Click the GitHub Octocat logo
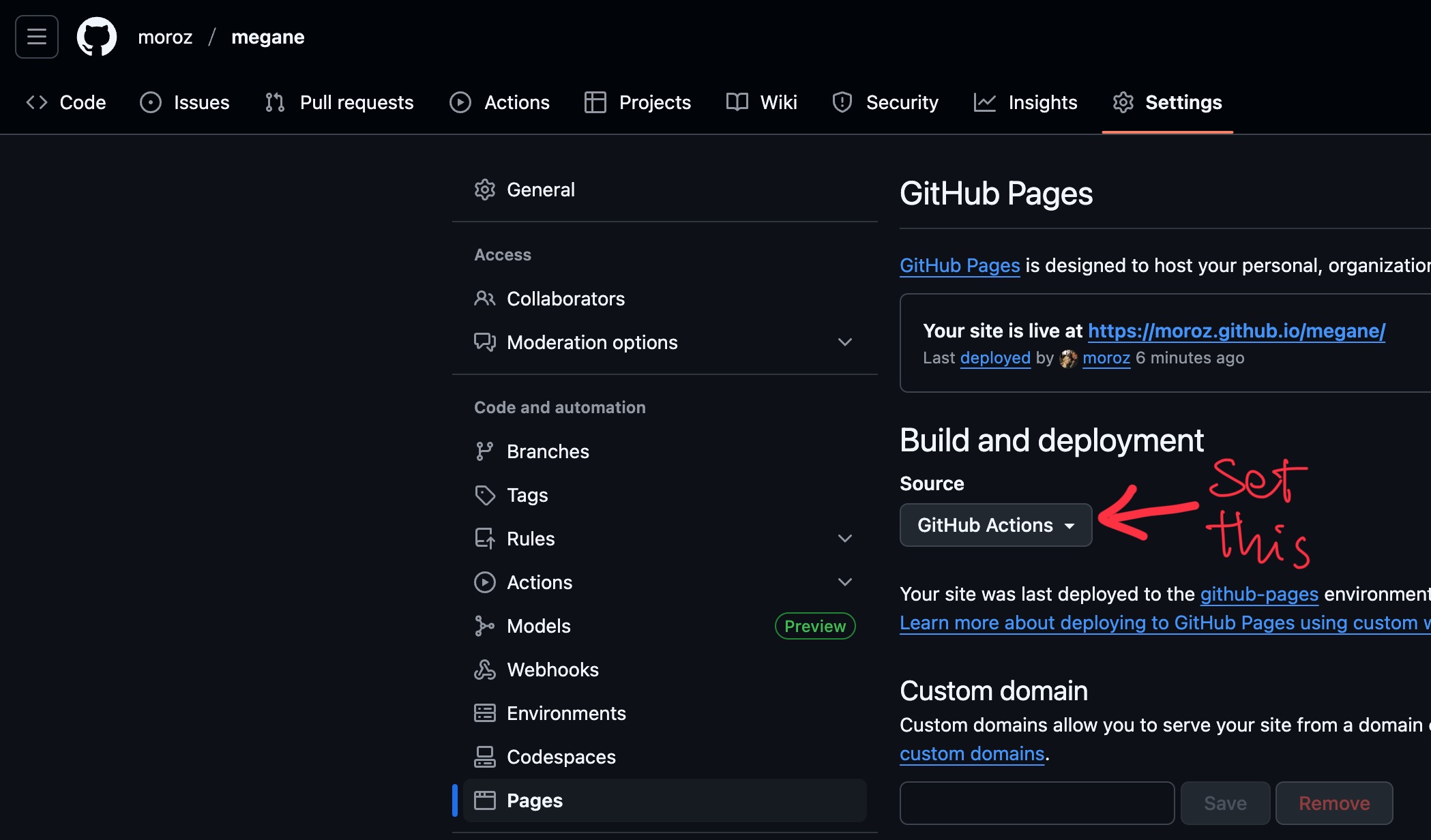Image resolution: width=1431 pixels, height=840 pixels. pos(97,37)
